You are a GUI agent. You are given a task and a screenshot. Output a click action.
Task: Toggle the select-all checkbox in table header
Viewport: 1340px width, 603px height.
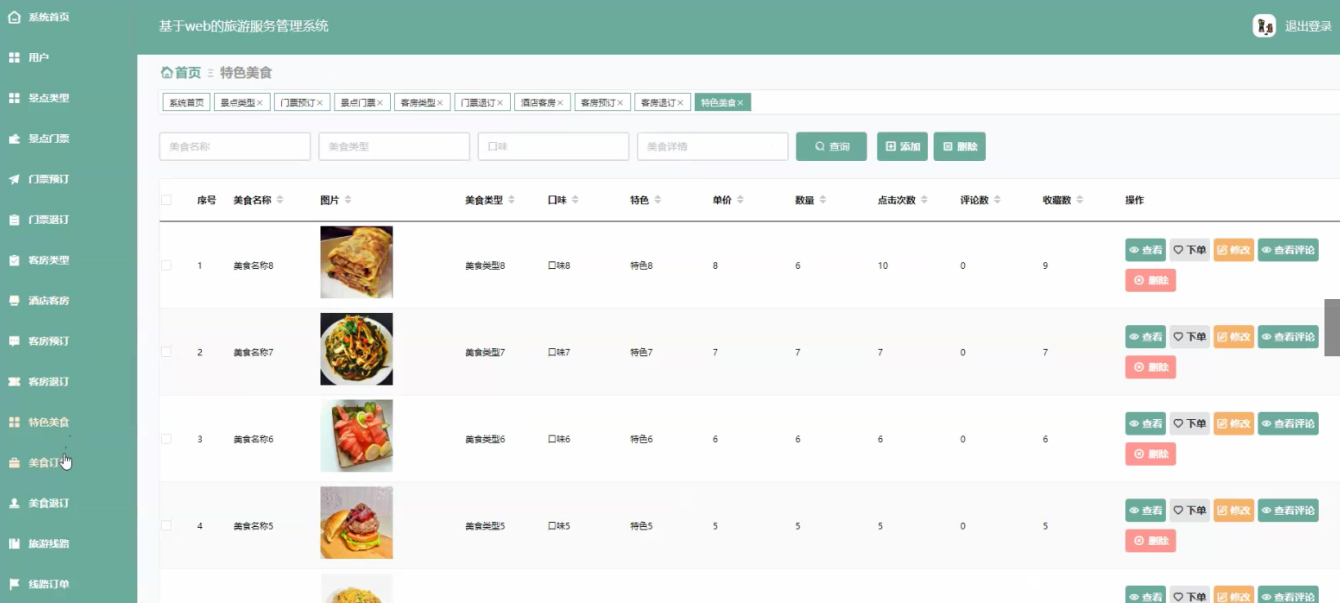click(166, 200)
